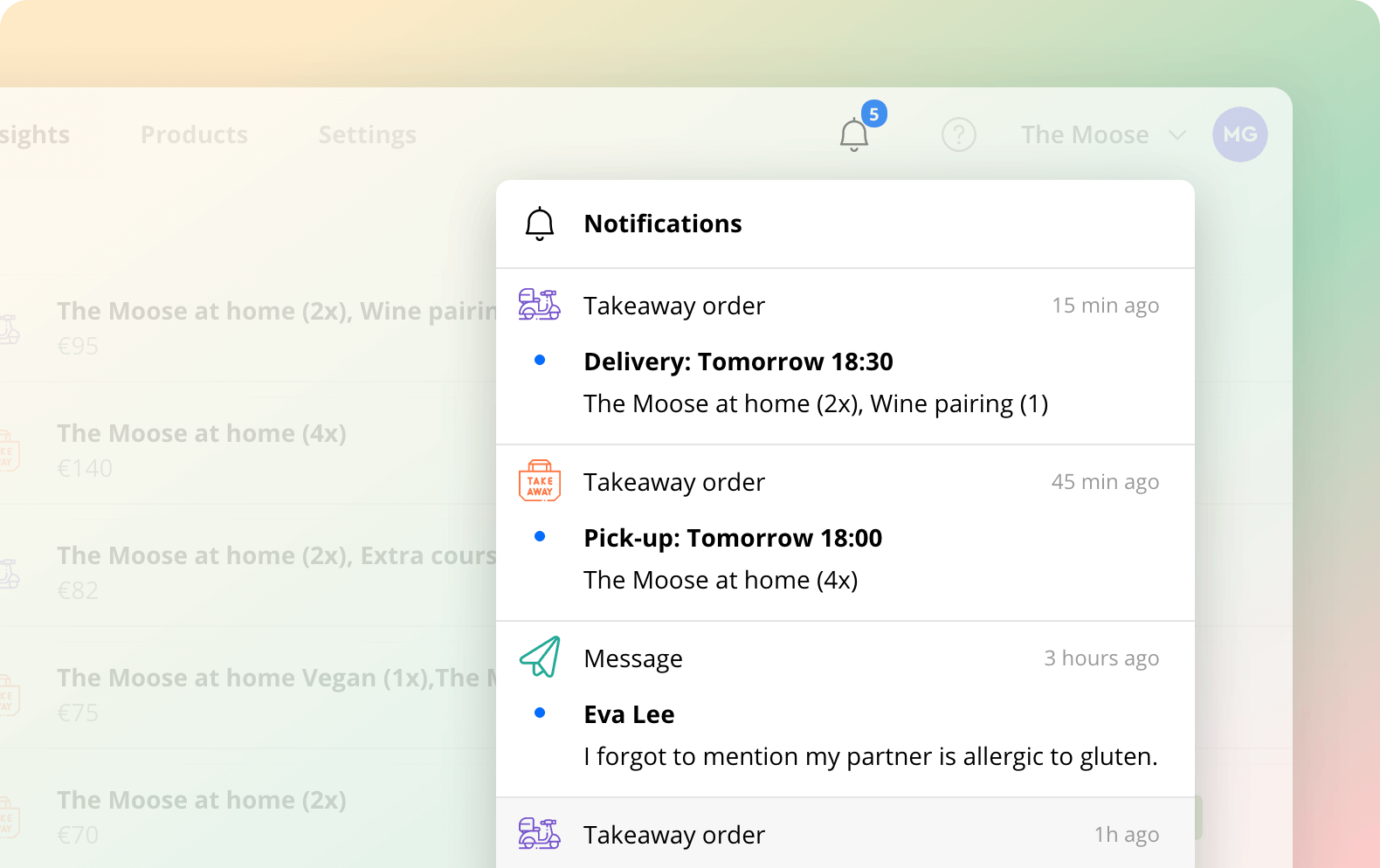Click bell icon in Notifications panel header
The image size is (1380, 868).
pos(539,224)
